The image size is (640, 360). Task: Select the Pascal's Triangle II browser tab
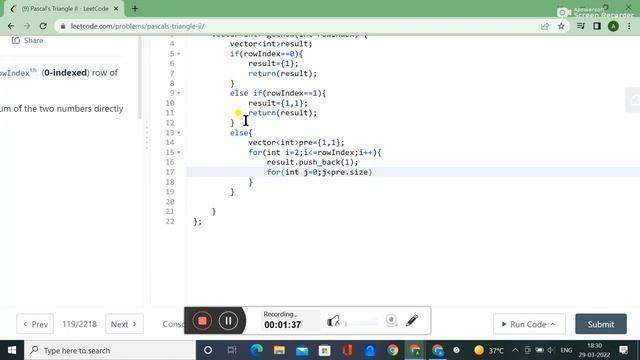(x=64, y=9)
